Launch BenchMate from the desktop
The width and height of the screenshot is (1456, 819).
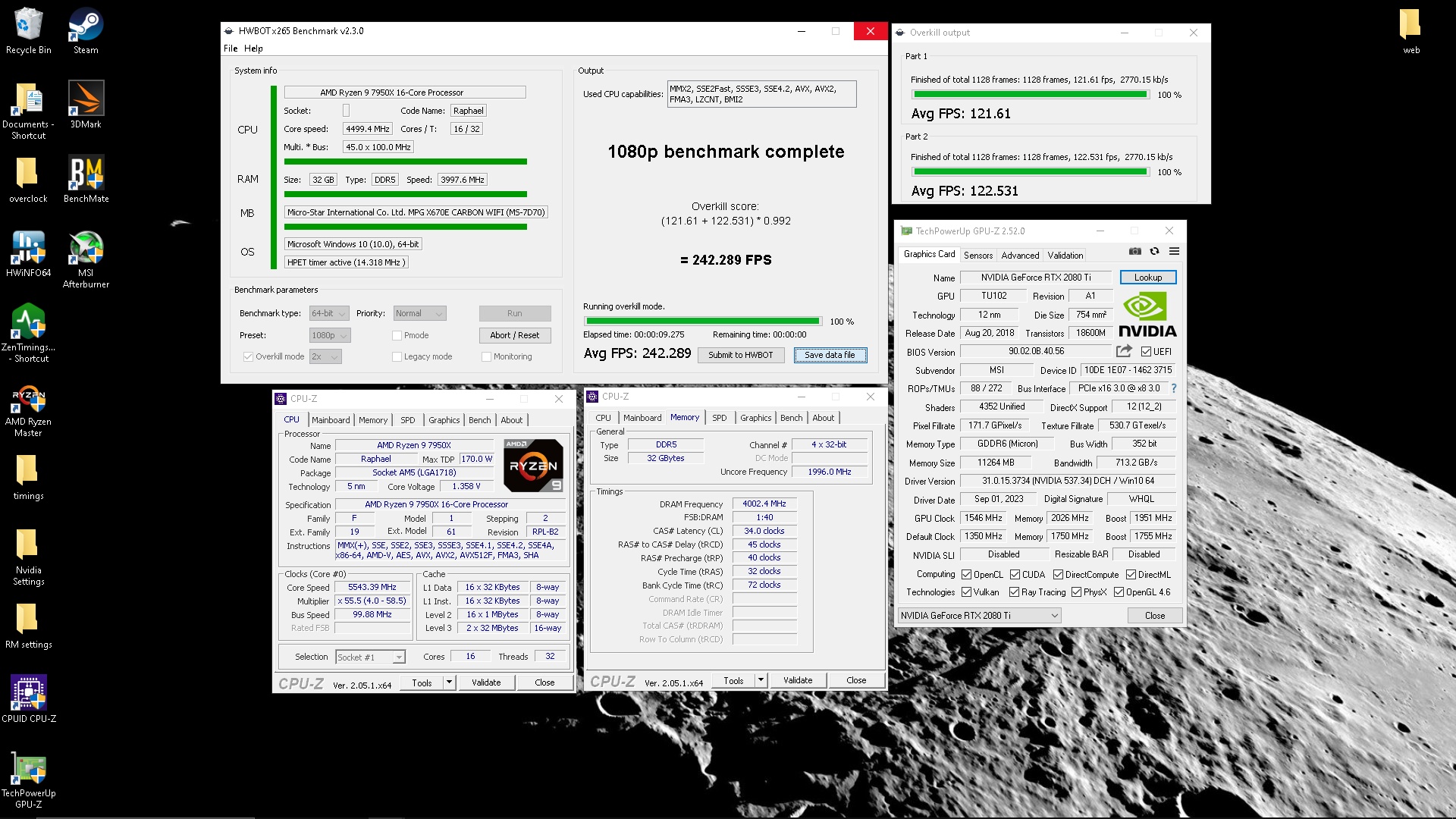click(x=86, y=180)
